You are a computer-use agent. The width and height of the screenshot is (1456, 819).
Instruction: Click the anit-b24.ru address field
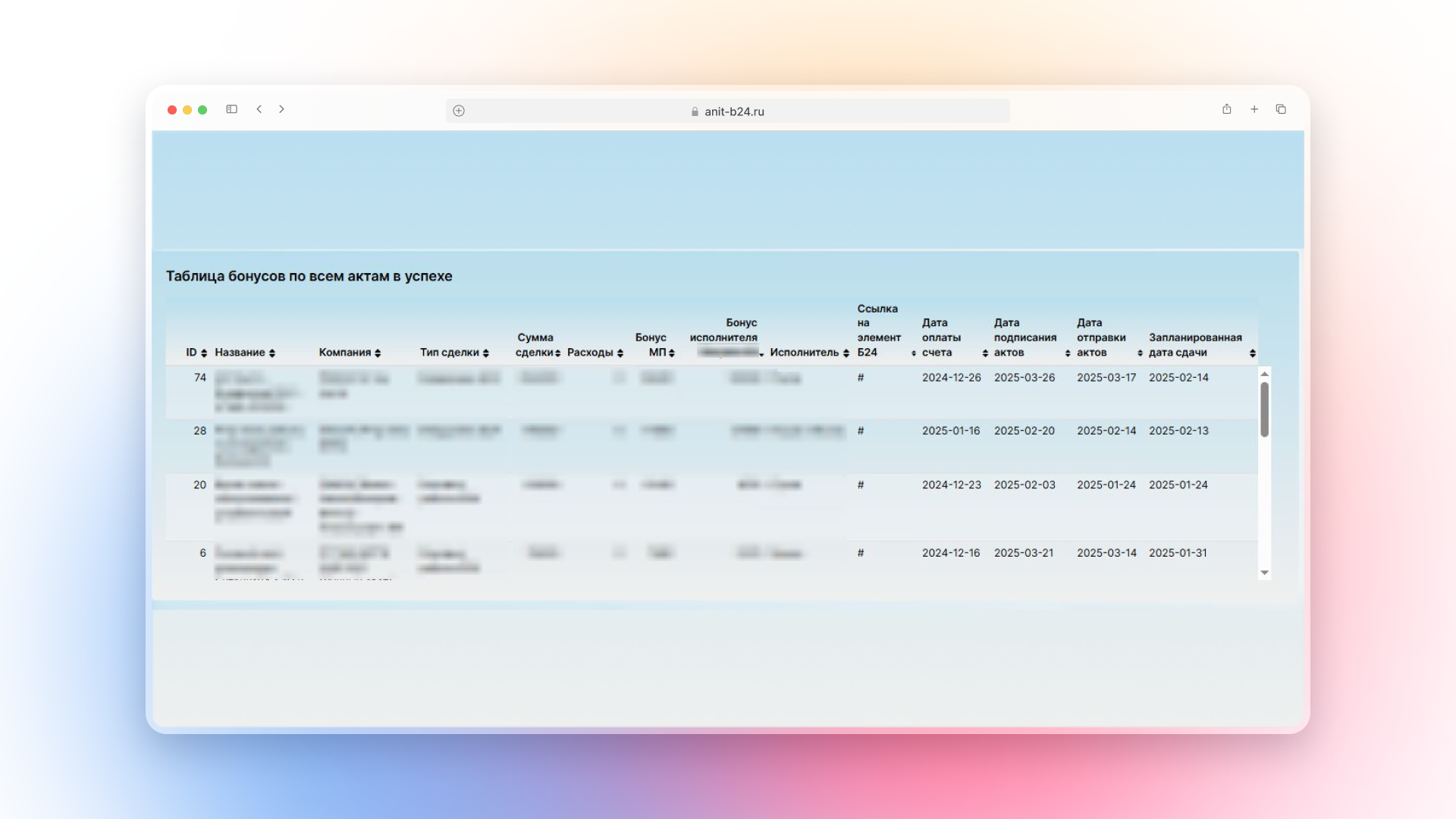[727, 111]
